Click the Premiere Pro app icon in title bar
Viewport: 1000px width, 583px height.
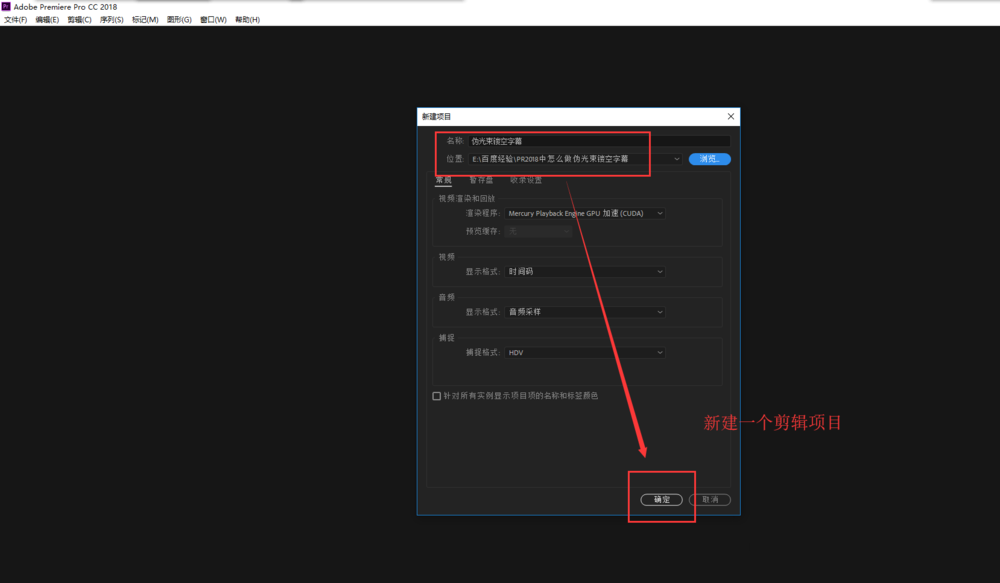(6, 6)
